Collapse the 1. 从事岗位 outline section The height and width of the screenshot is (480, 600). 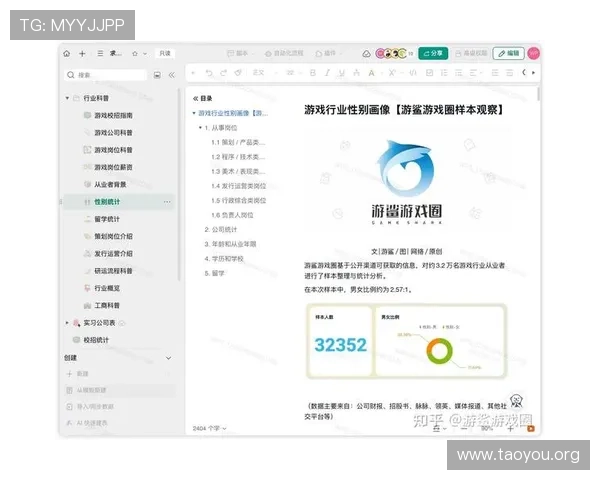coord(200,127)
